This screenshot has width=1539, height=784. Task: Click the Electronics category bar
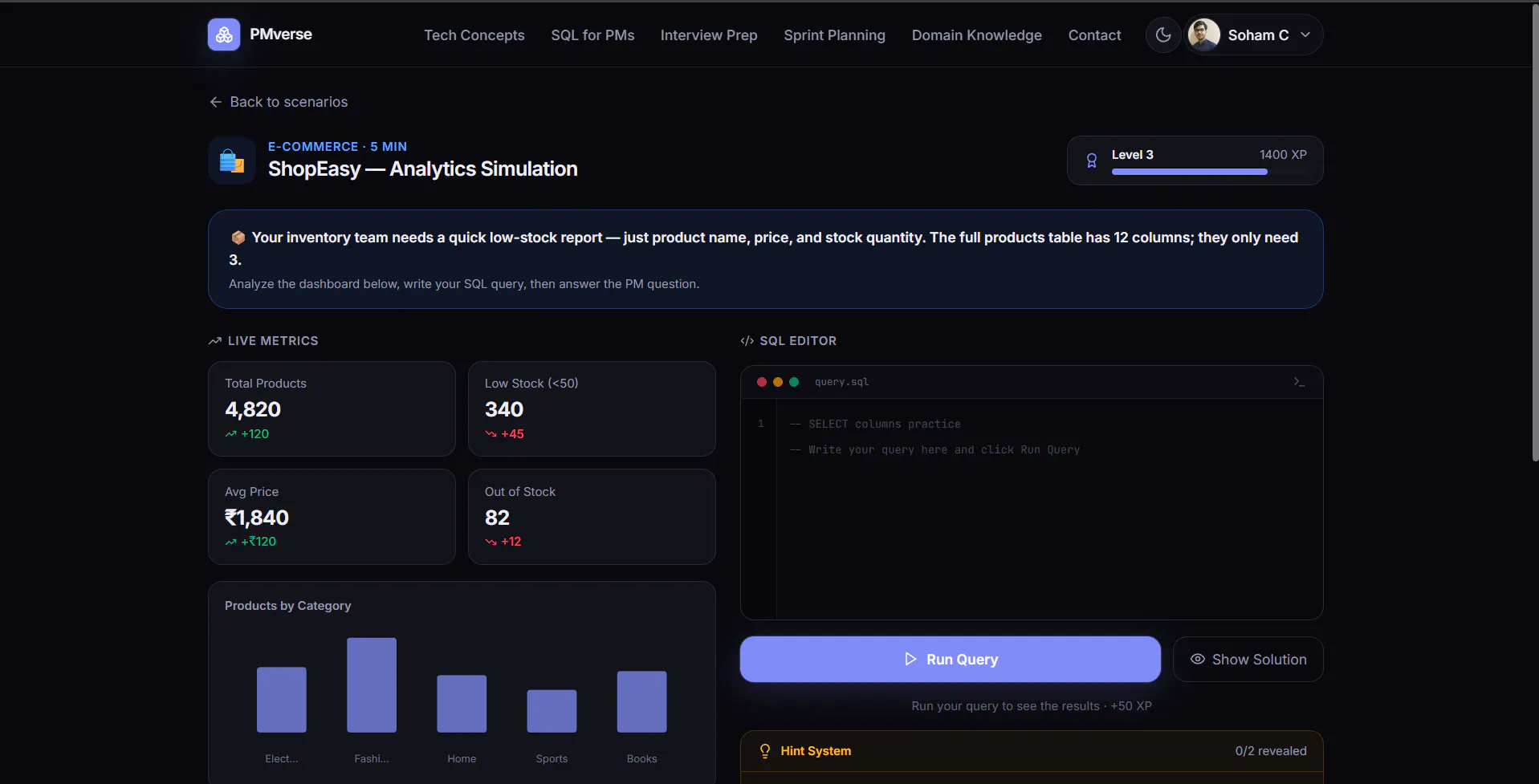click(x=282, y=700)
